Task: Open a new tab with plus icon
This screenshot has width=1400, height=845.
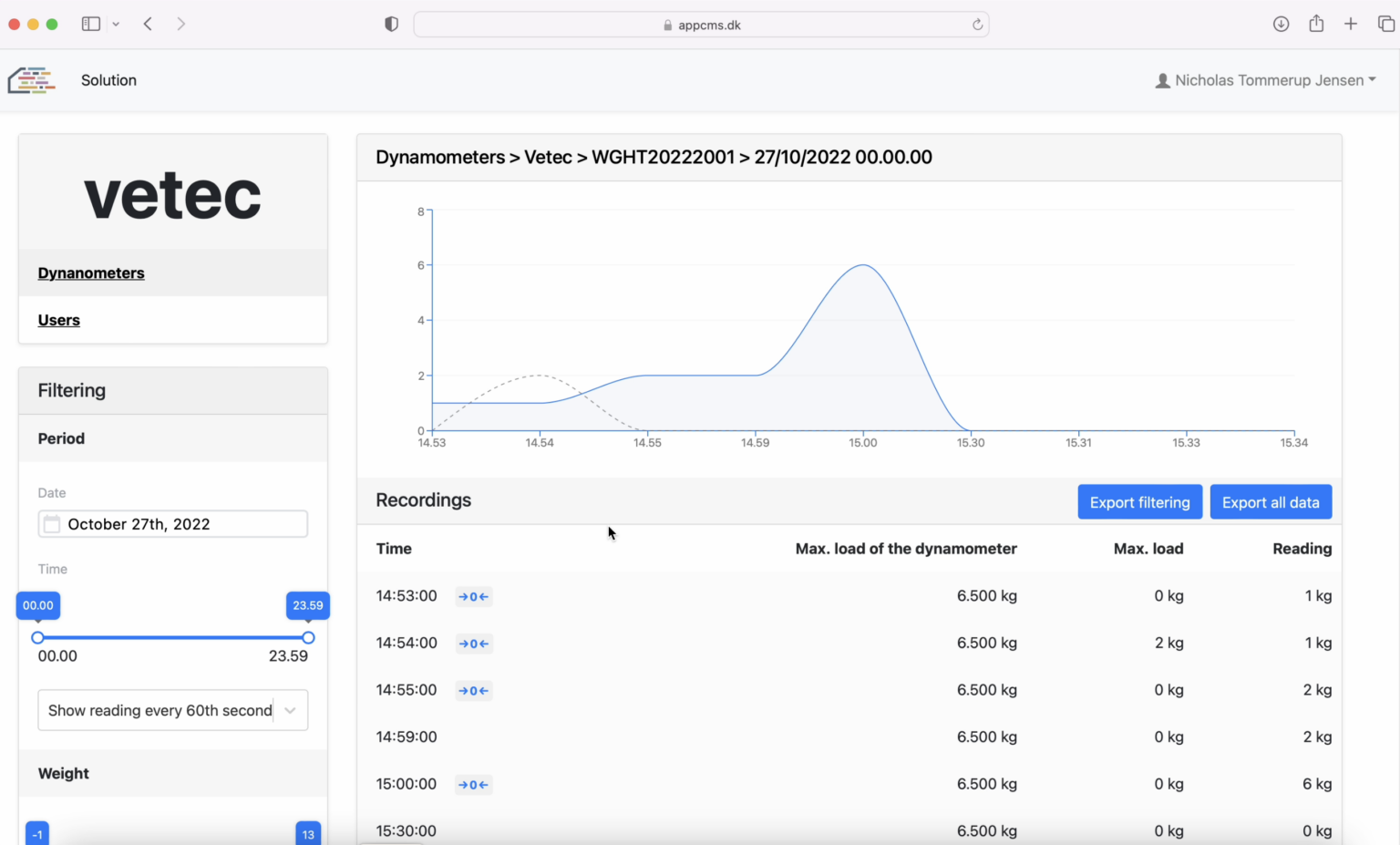Action: (x=1351, y=25)
